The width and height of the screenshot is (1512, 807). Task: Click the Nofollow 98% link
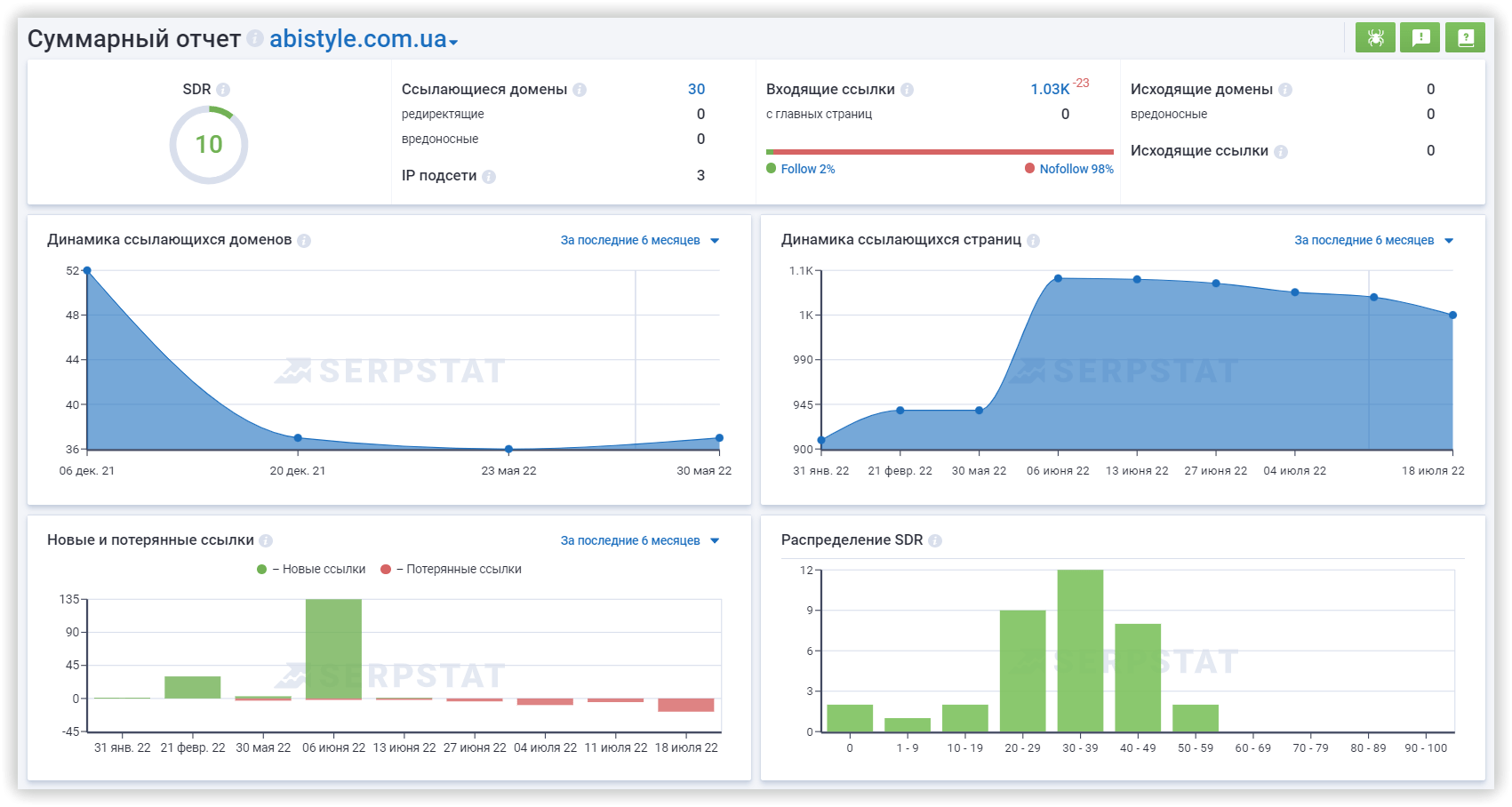[1076, 169]
